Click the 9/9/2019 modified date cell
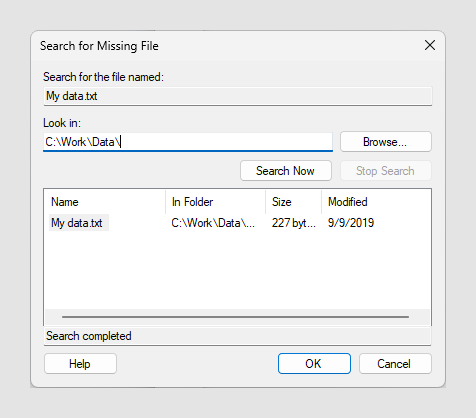Screen dimensions: 476x418 351,223
